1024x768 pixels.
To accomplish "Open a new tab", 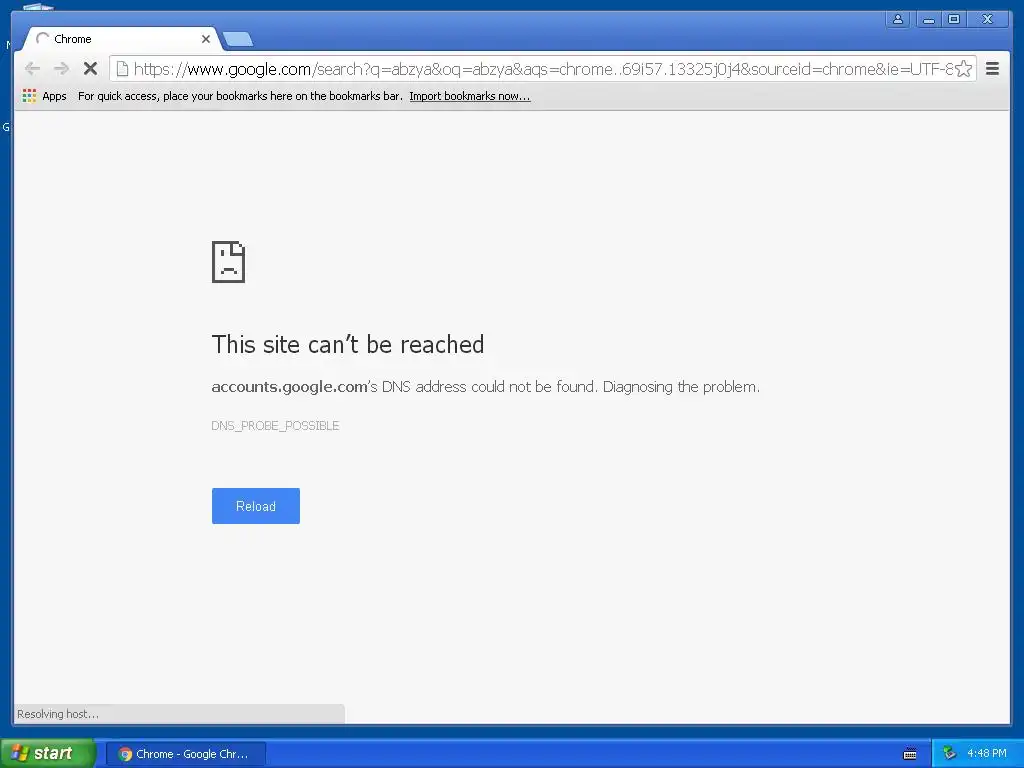I will tap(238, 40).
